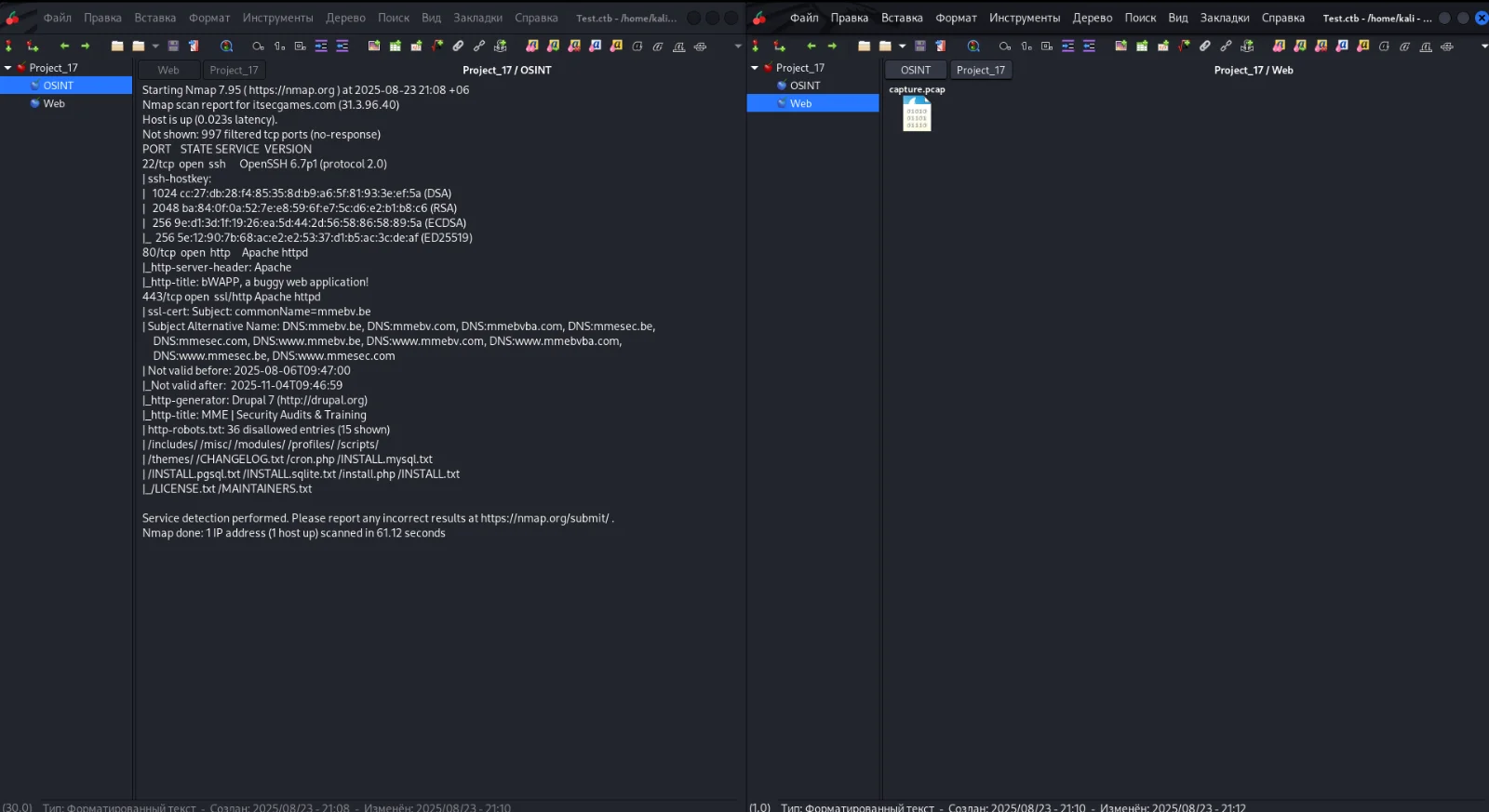Select Web node in left window tree

[54, 103]
